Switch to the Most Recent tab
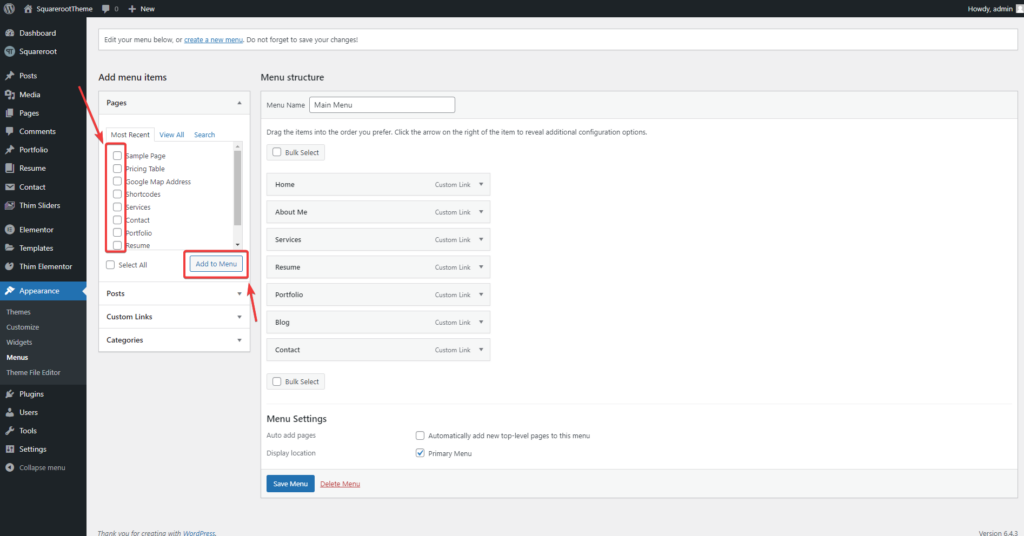This screenshot has height=536, width=1024. pos(130,134)
